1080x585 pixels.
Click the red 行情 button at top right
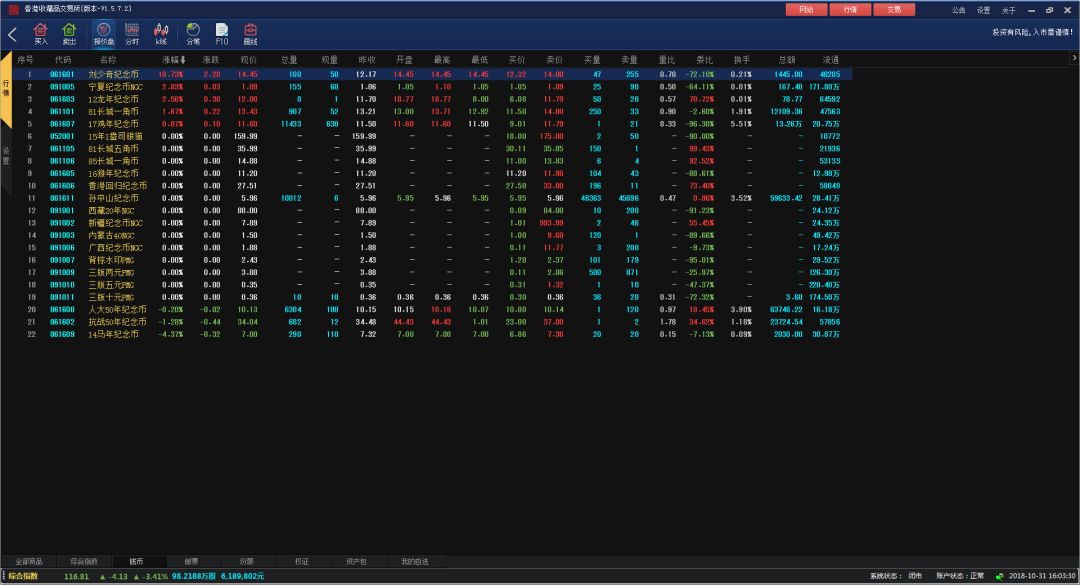point(850,10)
